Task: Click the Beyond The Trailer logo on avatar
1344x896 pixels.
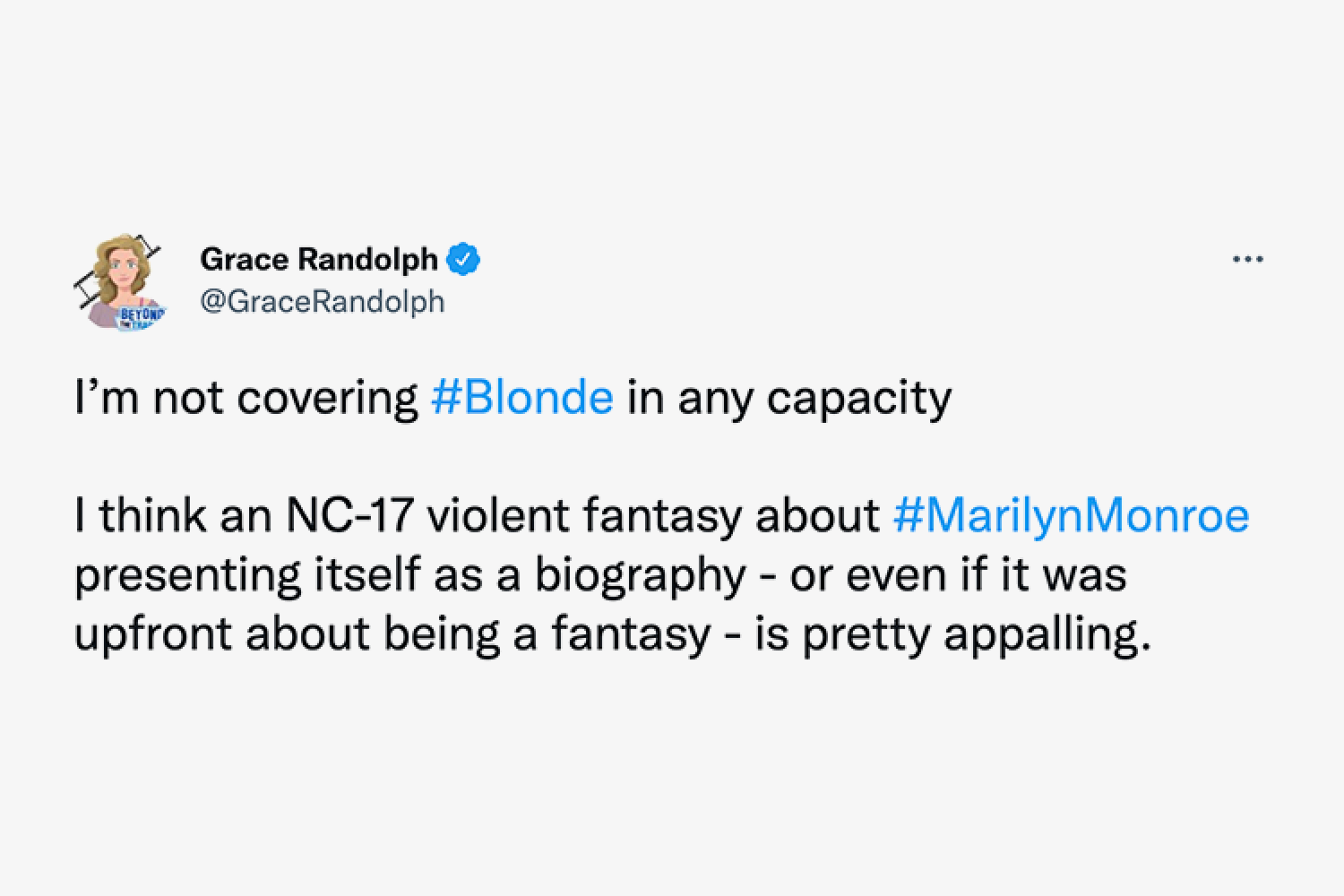Action: coord(142,318)
